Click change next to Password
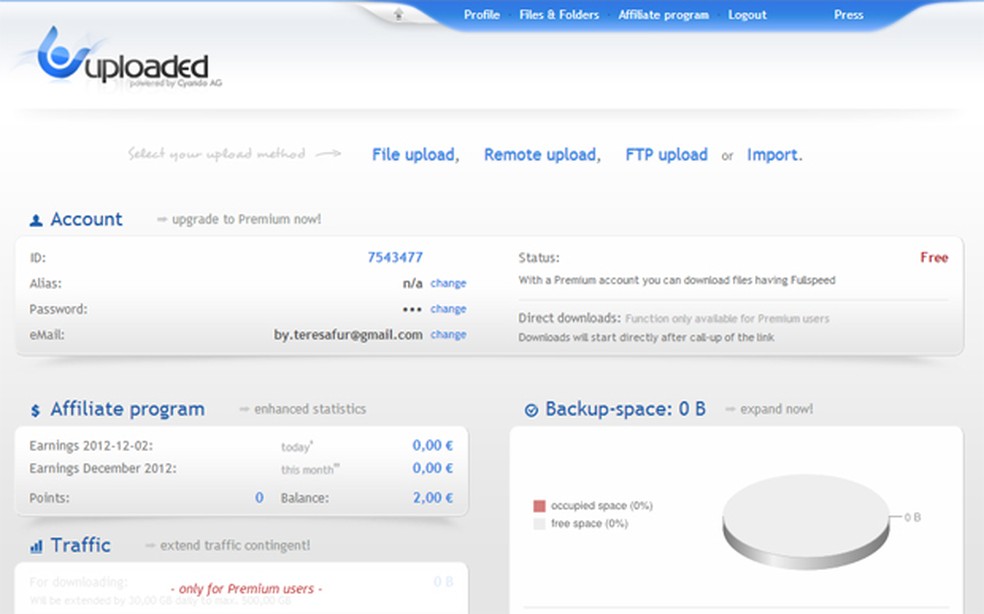 [448, 309]
